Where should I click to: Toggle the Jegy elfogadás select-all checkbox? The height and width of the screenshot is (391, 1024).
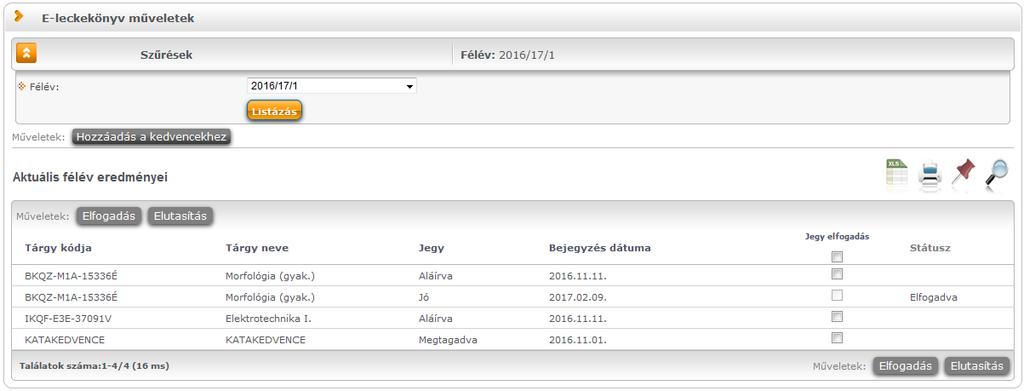[x=837, y=257]
